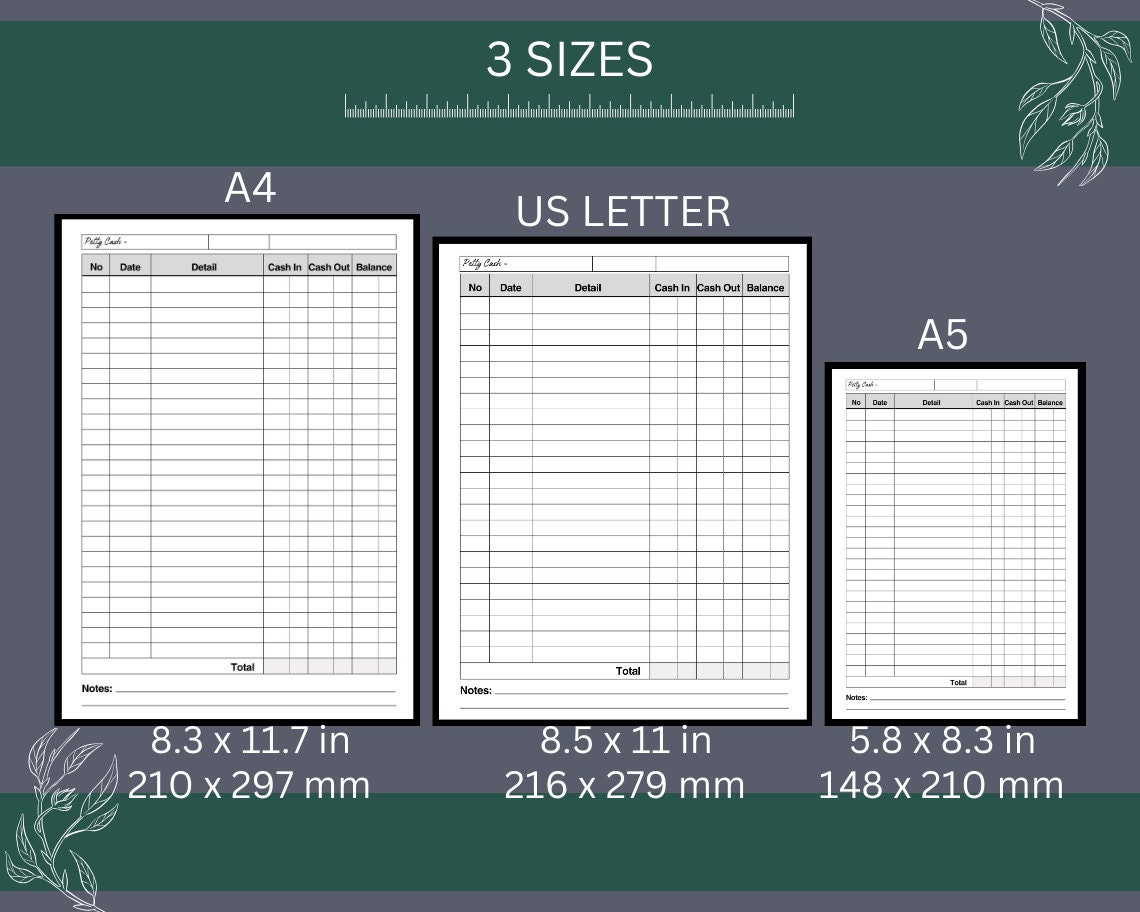The width and height of the screenshot is (1140, 912).
Task: Click the 'No' header on A4 sheet
Action: [x=96, y=267]
